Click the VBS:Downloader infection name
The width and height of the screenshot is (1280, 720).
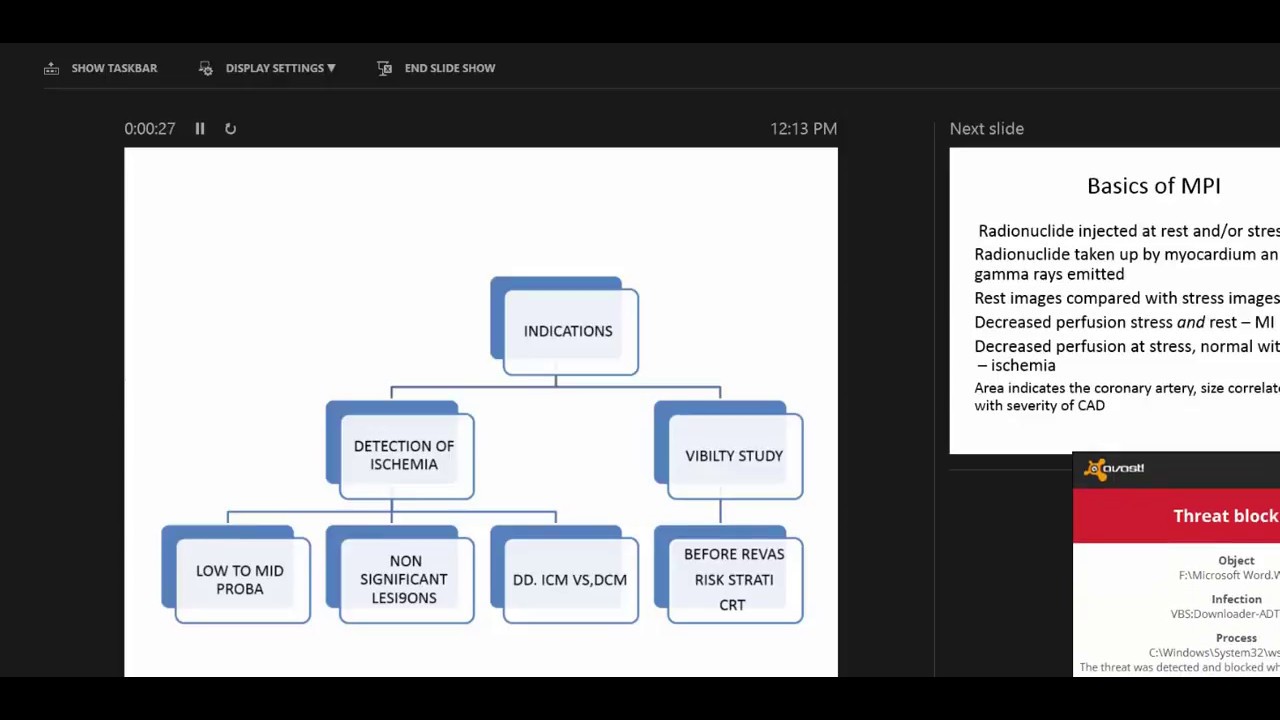coord(1225,614)
